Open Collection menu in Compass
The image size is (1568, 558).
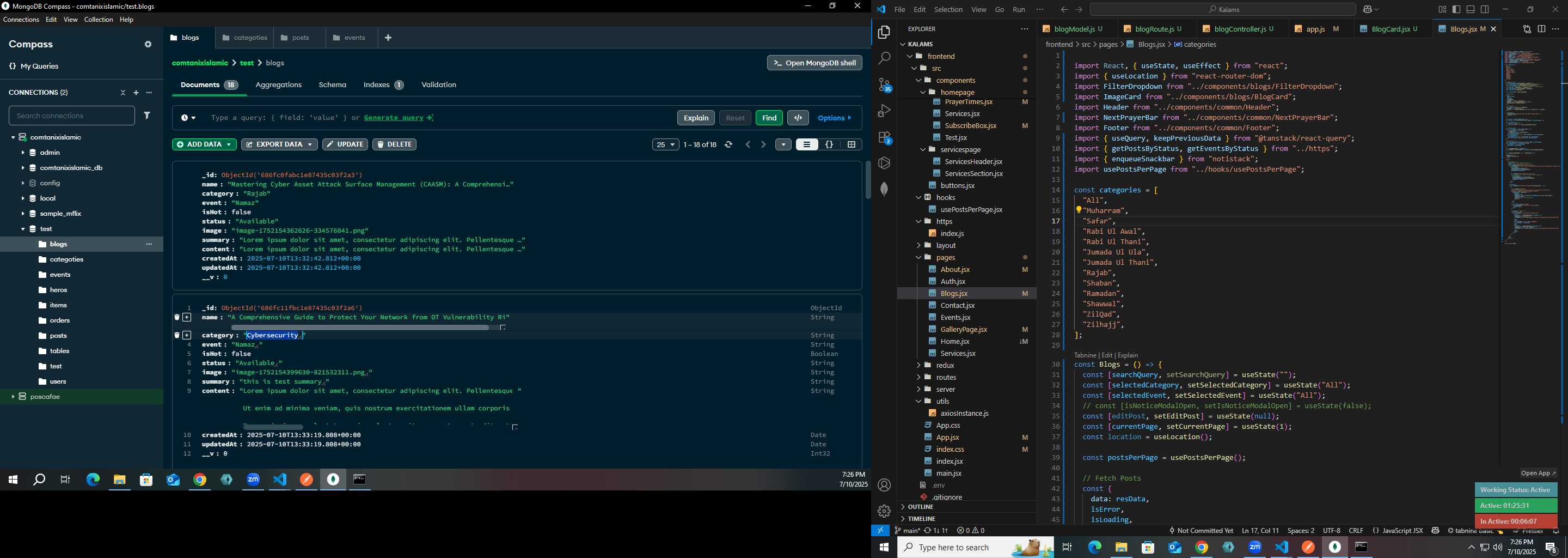[x=99, y=20]
